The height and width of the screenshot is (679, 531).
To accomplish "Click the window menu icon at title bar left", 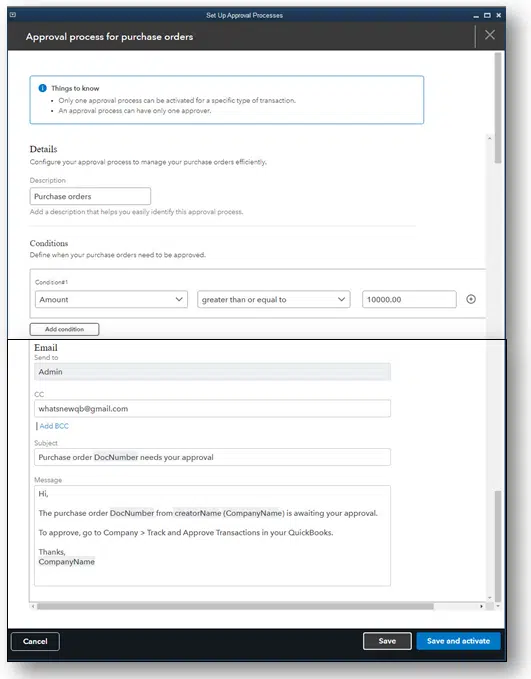I will [x=13, y=15].
